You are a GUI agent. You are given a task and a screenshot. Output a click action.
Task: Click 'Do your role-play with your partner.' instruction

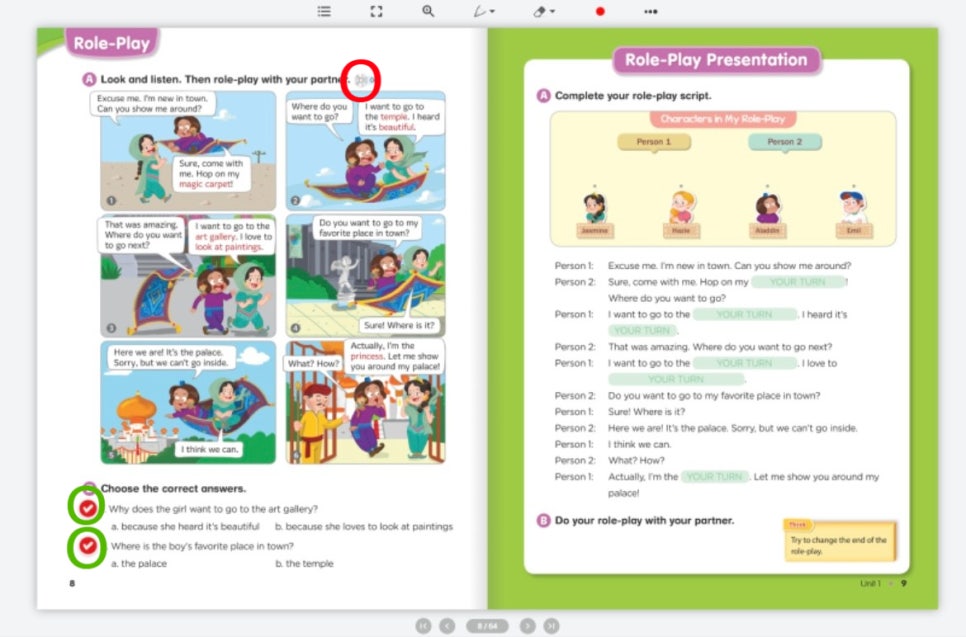[x=644, y=520]
